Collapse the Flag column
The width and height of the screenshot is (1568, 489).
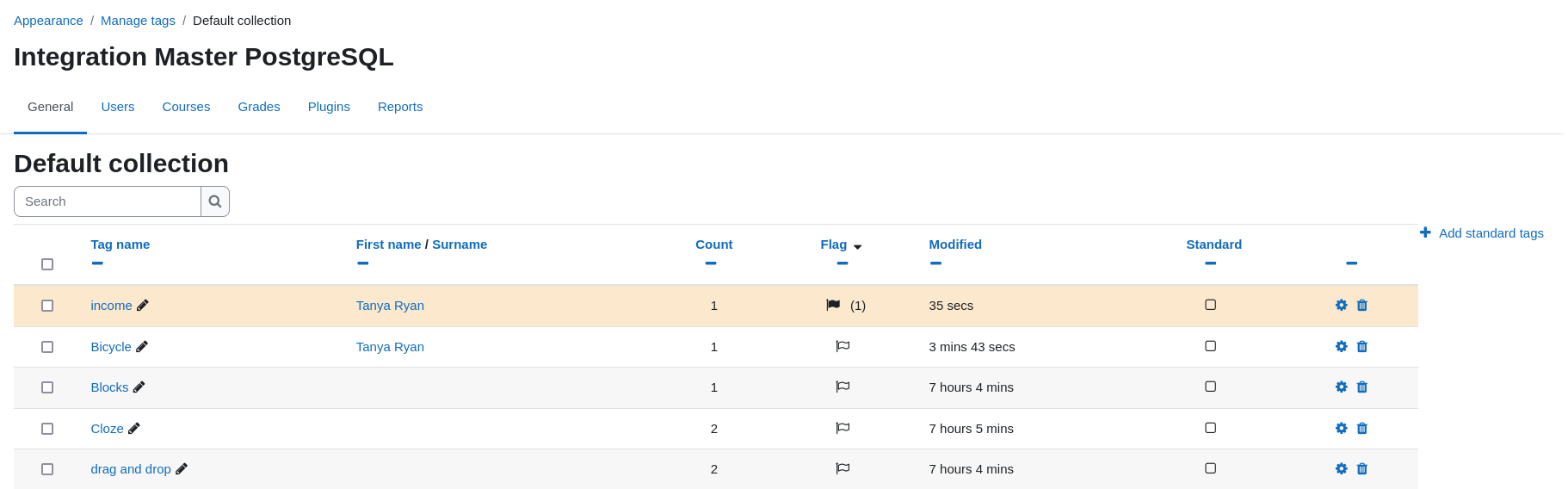point(843,263)
